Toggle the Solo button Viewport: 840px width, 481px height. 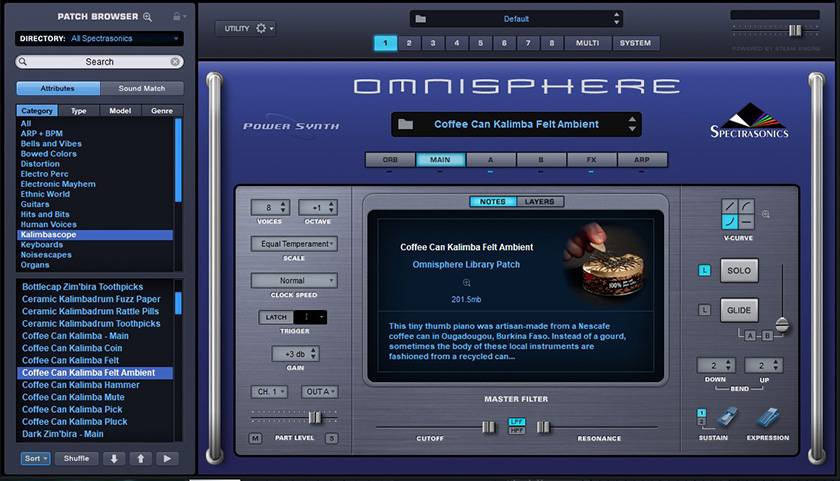tap(739, 270)
